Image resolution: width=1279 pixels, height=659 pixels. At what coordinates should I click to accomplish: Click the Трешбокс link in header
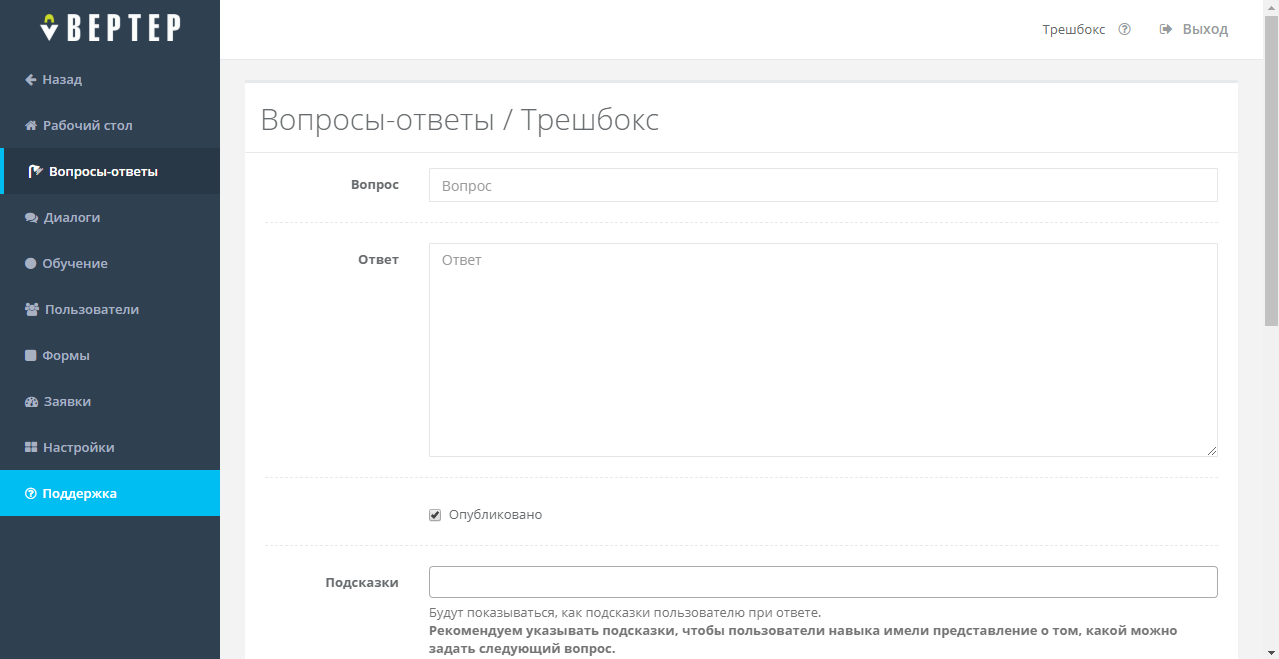(x=1074, y=30)
